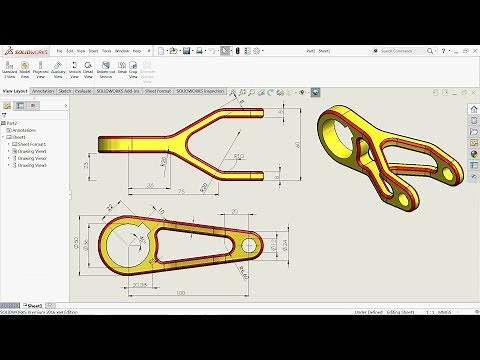This screenshot has width=480, height=360.
Task: Expand the Drawing View1 node
Action: coord(9,151)
